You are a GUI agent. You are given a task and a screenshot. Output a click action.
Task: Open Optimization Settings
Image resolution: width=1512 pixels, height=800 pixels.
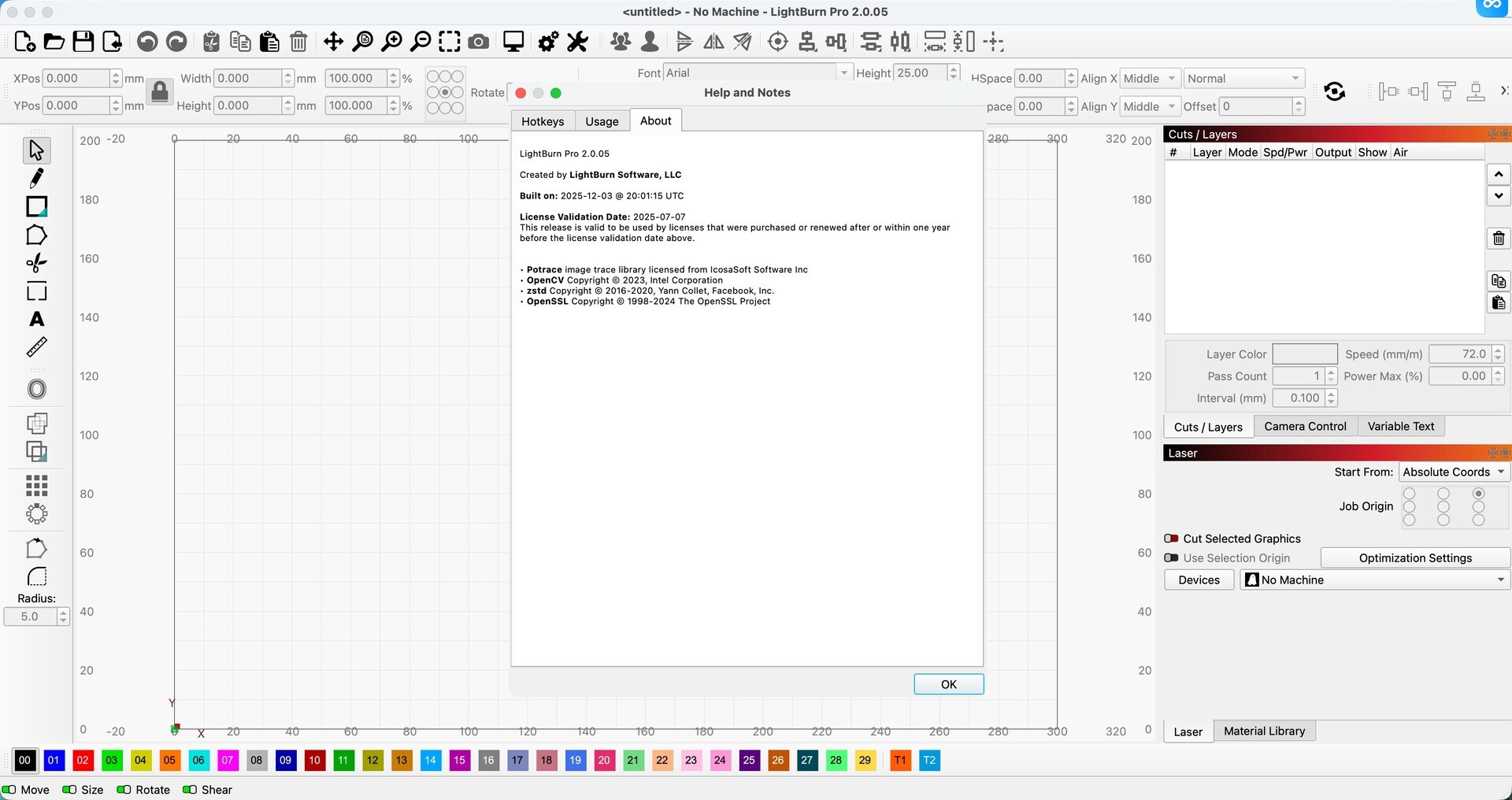click(1415, 557)
